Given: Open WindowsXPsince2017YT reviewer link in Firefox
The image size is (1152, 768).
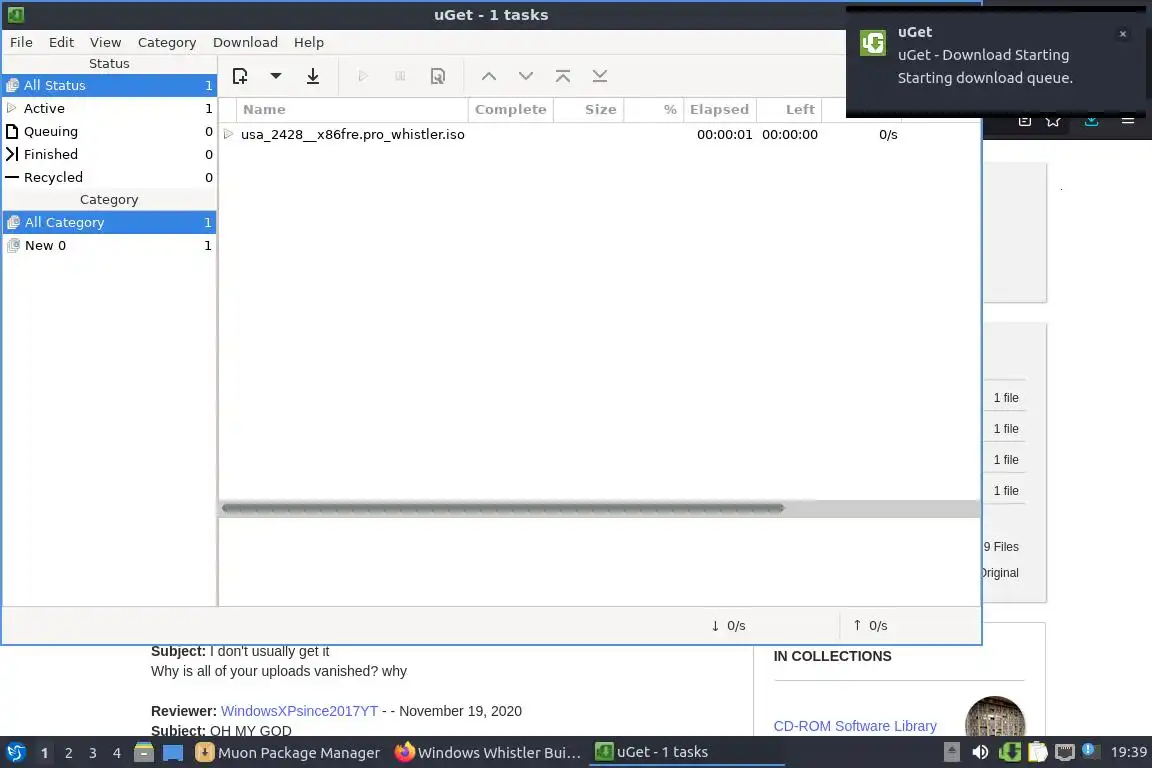Looking at the screenshot, I should pos(299,711).
